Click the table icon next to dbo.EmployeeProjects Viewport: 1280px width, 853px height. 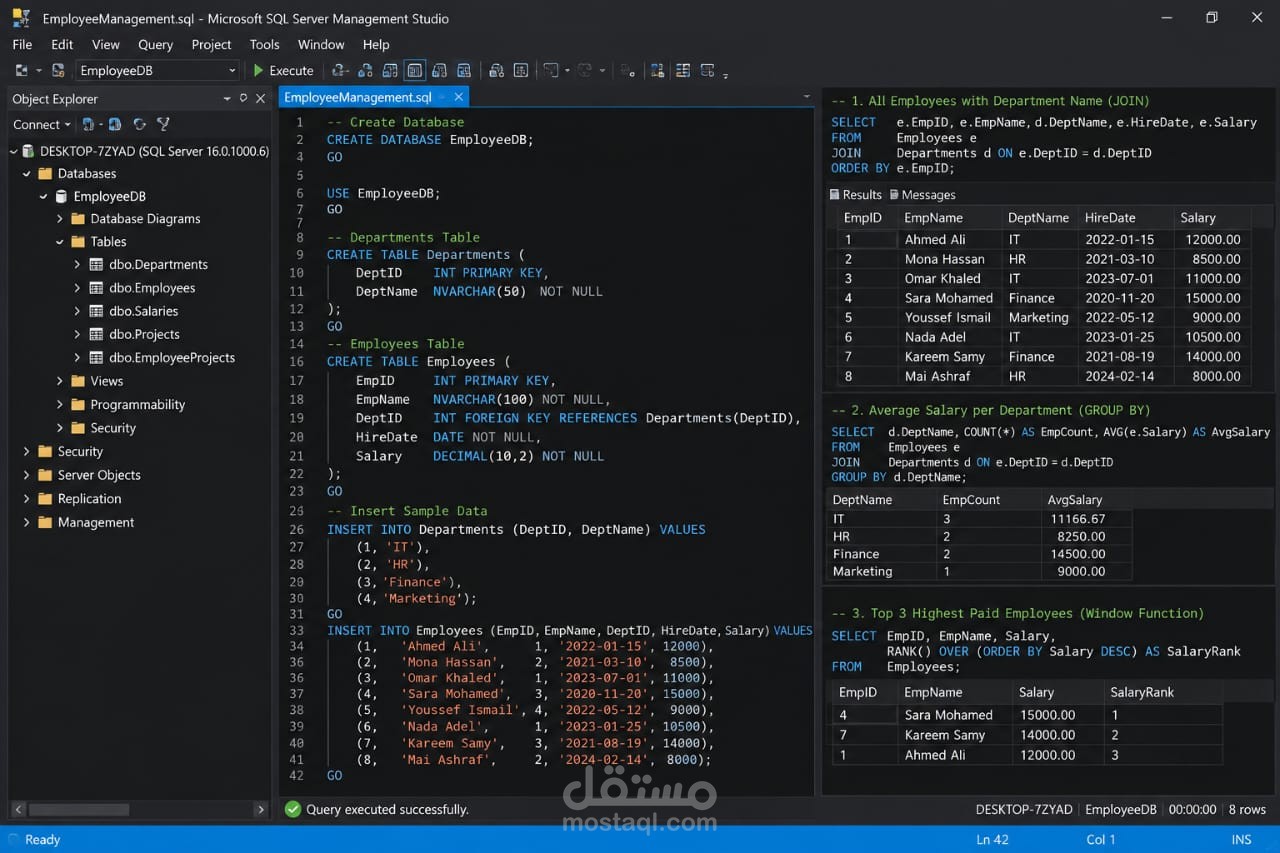[x=97, y=358]
